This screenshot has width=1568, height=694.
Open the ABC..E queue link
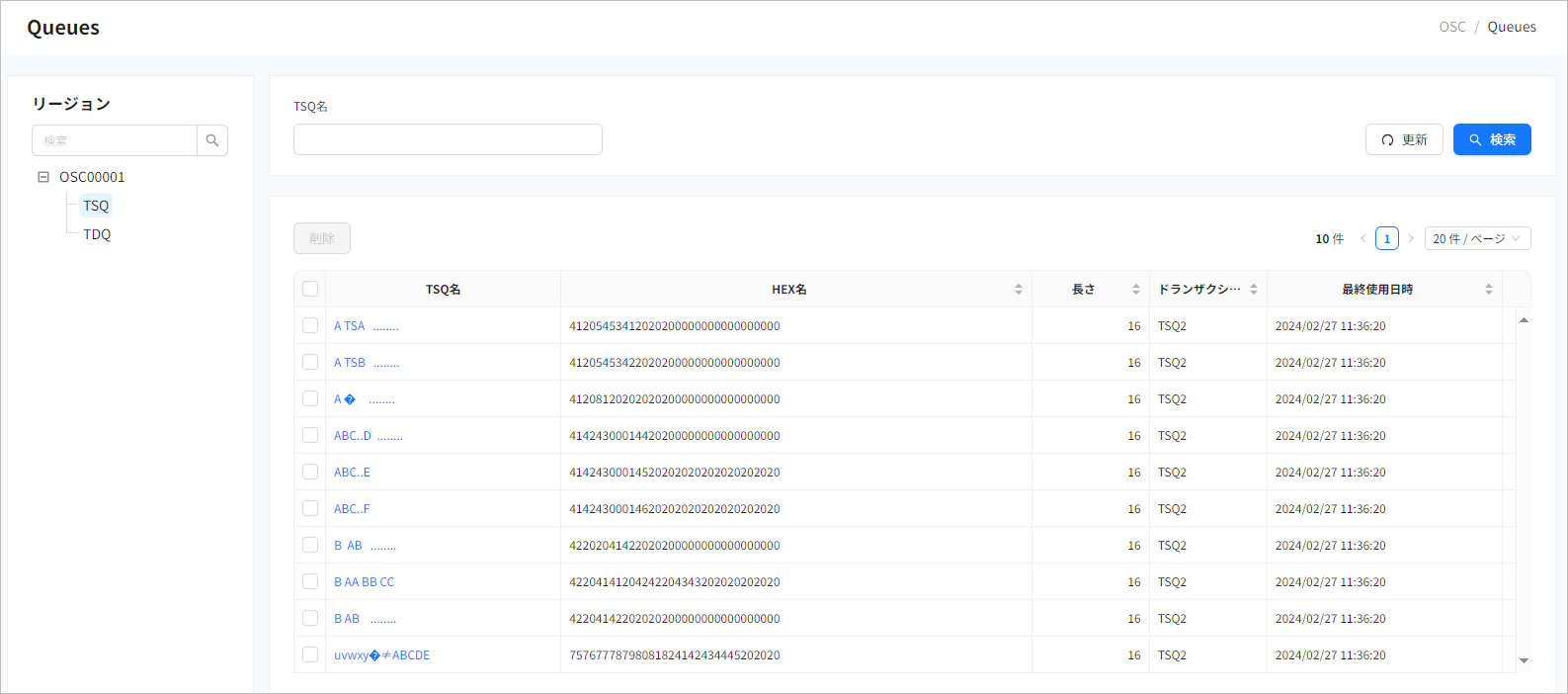click(x=352, y=473)
